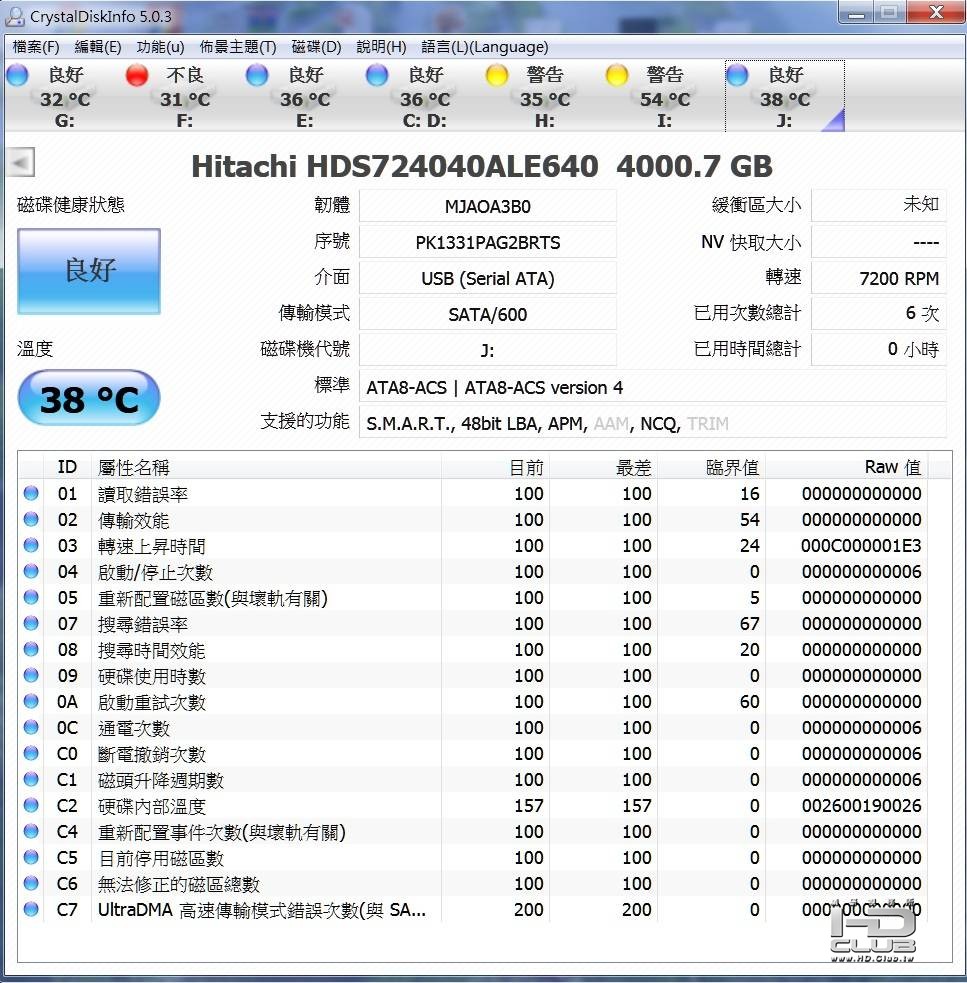
Task: Click the Raw 值 column header
Action: [846, 467]
